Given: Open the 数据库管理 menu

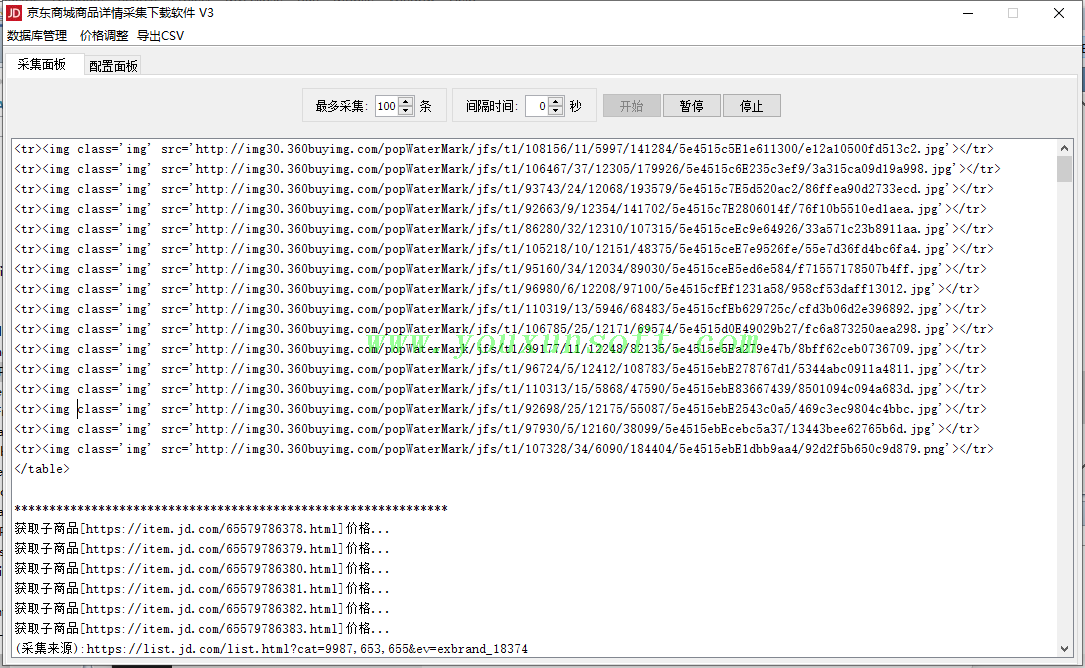Looking at the screenshot, I should click(x=37, y=35).
